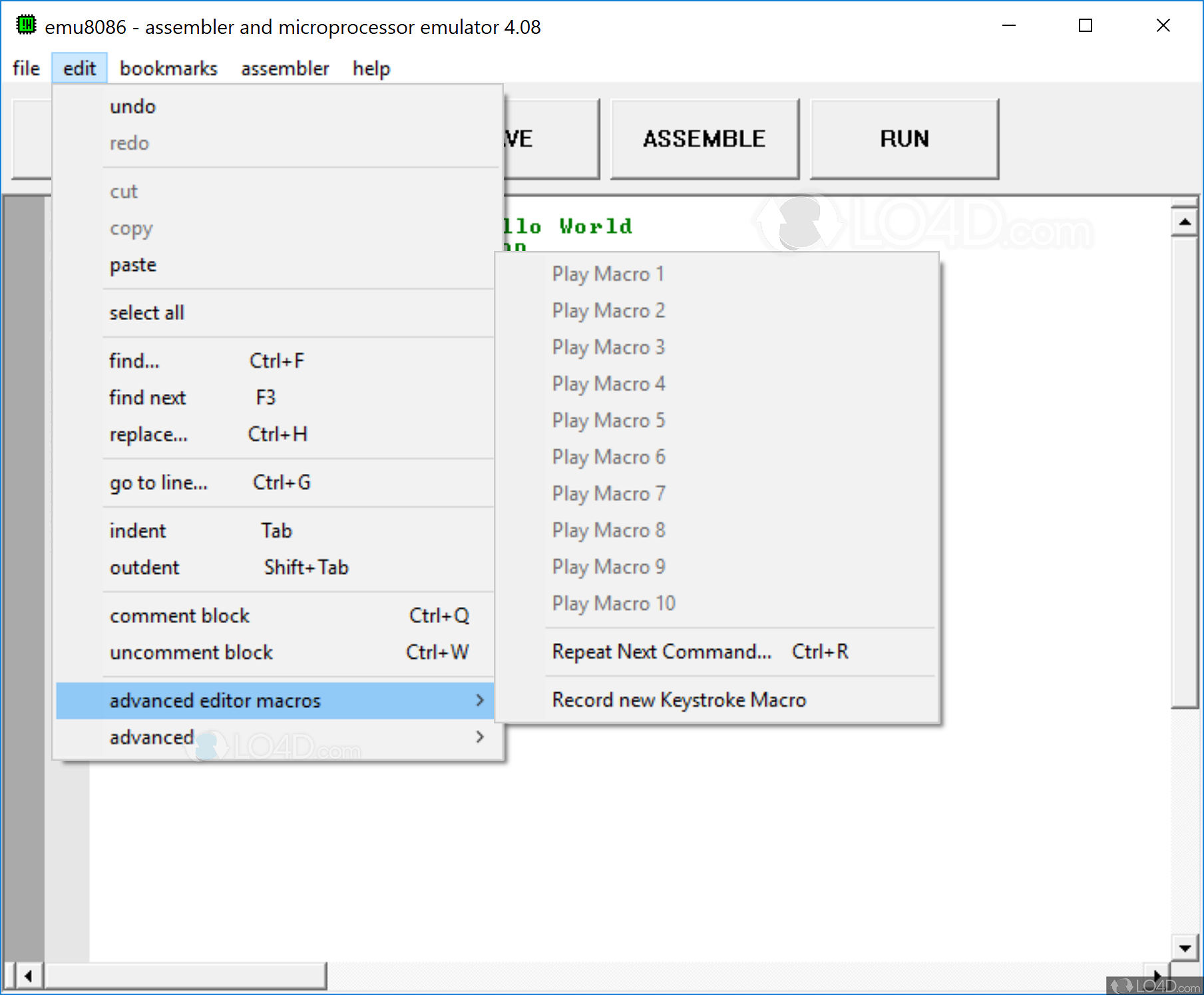Select cut in the edit menu
1204x995 pixels.
pyautogui.click(x=278, y=192)
